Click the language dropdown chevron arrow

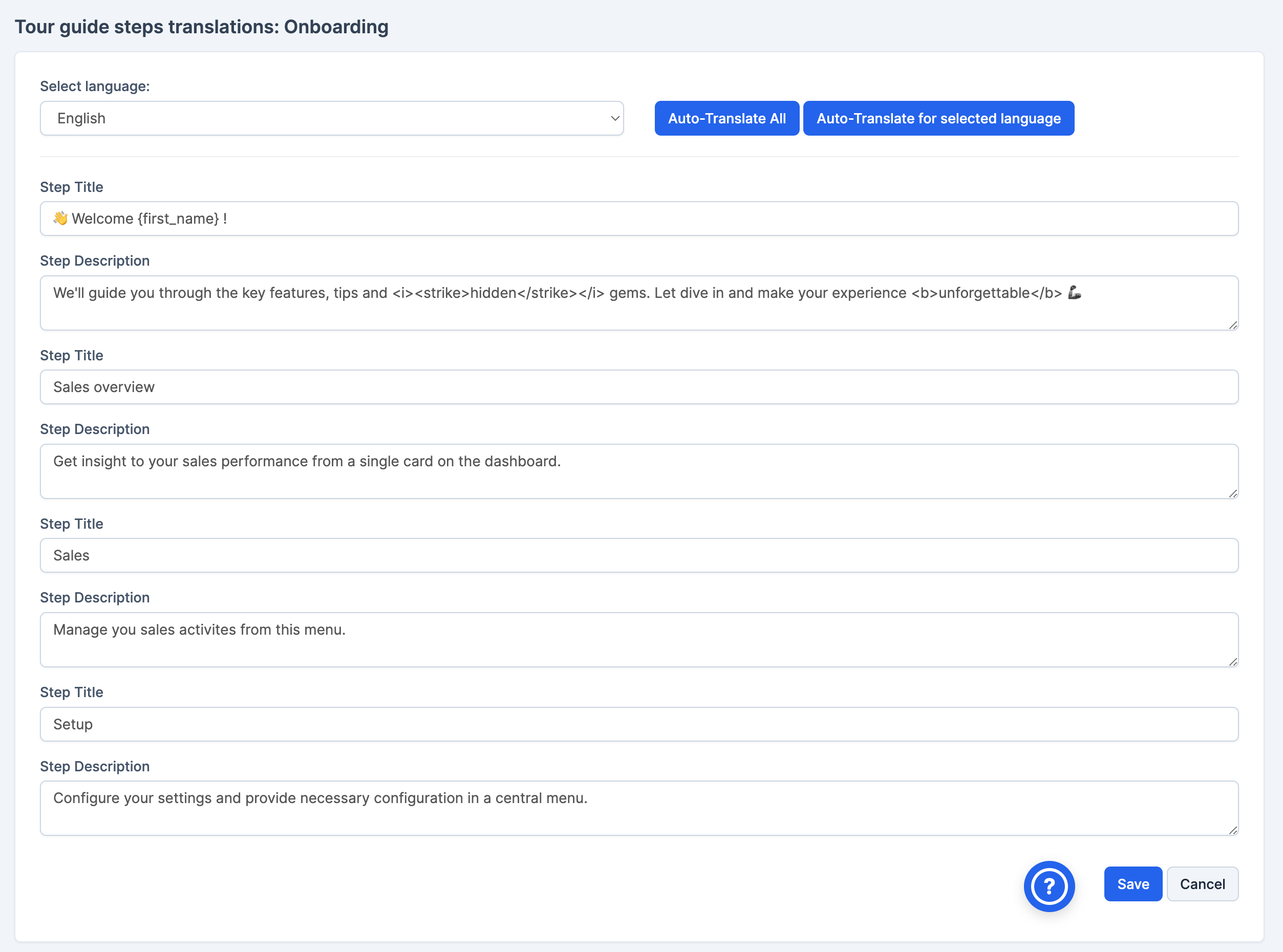[614, 119]
